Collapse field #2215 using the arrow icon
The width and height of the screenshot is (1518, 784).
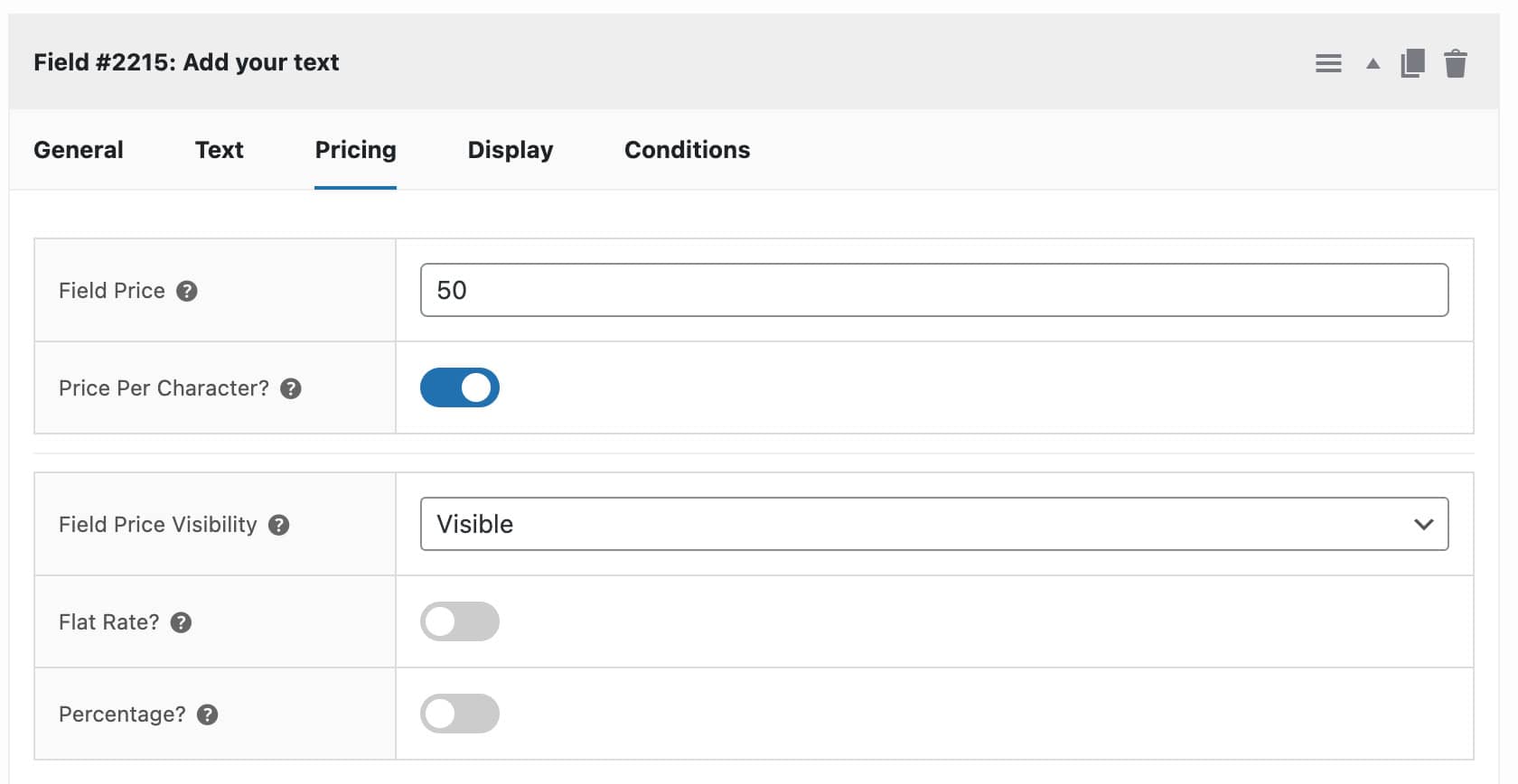(x=1371, y=63)
